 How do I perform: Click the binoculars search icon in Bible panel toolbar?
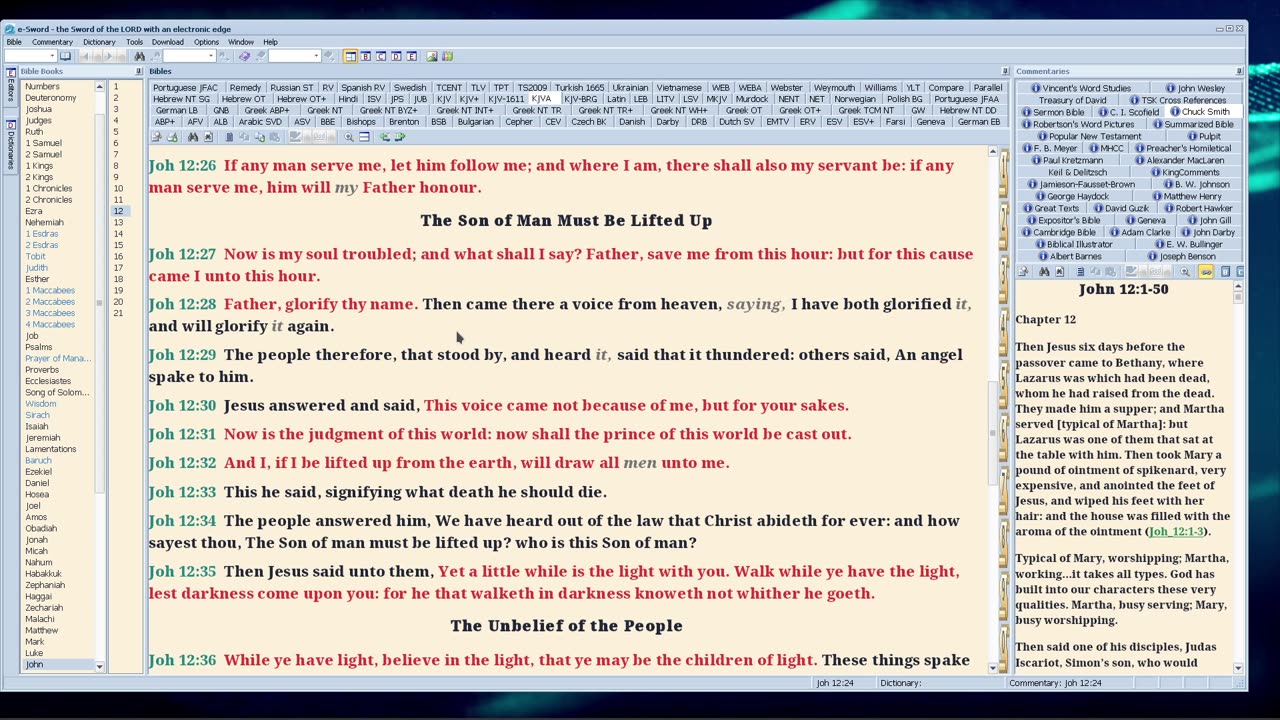pos(193,136)
